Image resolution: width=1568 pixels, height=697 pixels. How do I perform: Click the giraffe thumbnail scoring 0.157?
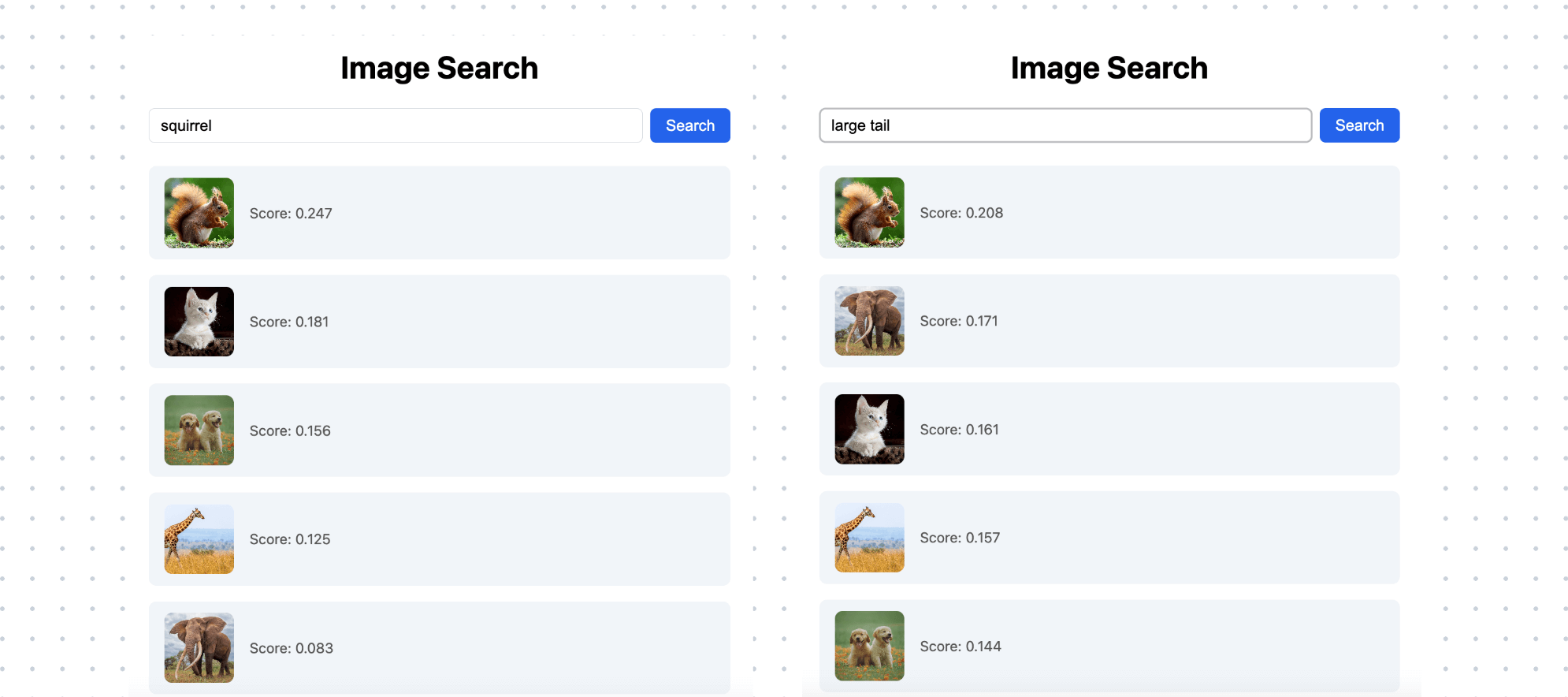[x=868, y=537]
